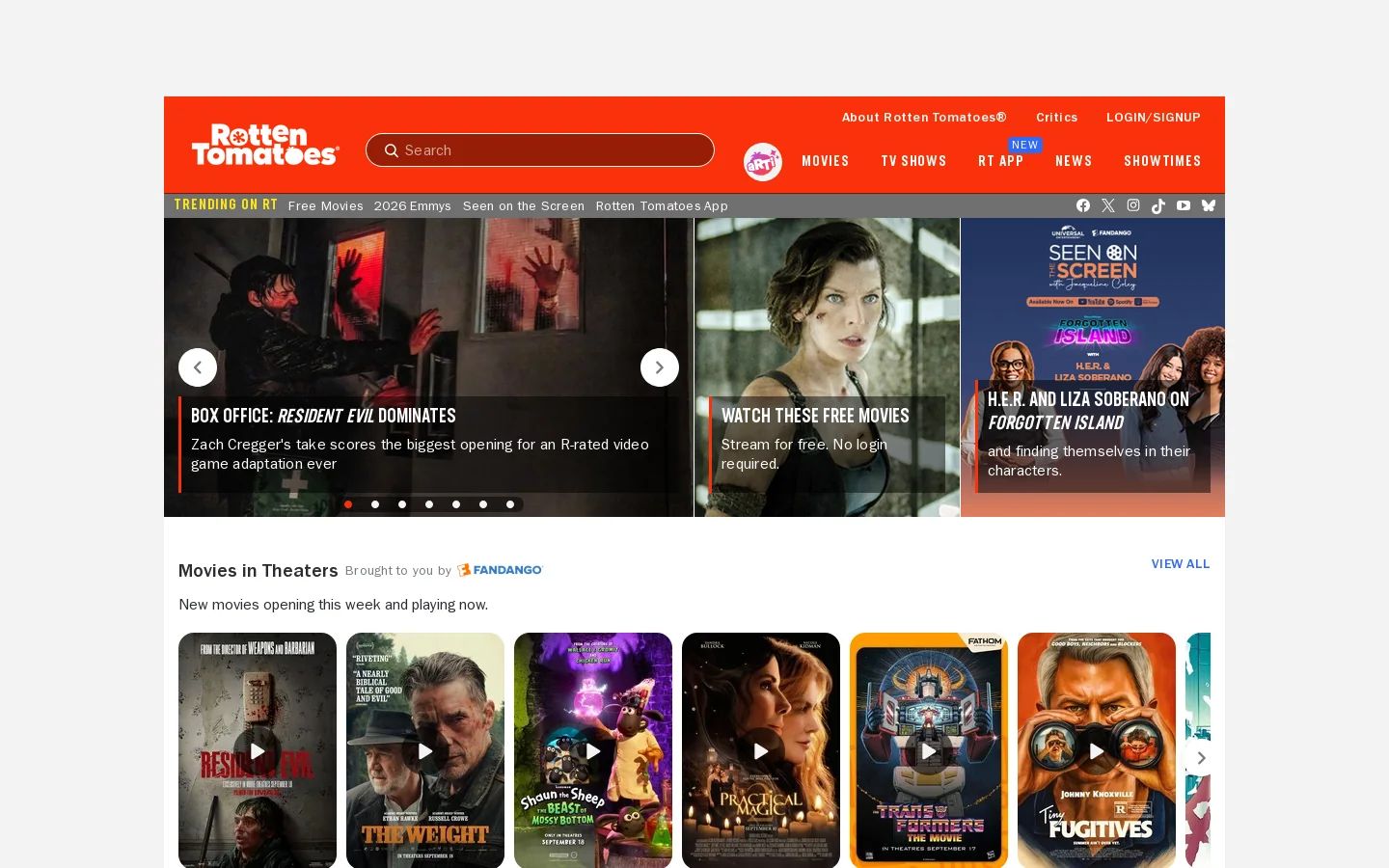The width and height of the screenshot is (1389, 868).
Task: Open the RT App menu item
Action: tap(1000, 162)
